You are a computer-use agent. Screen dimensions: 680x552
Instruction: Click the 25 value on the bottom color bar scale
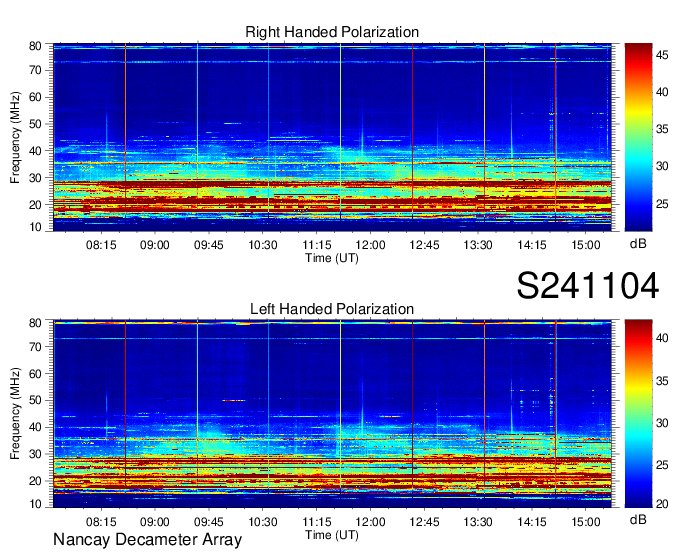click(x=662, y=465)
